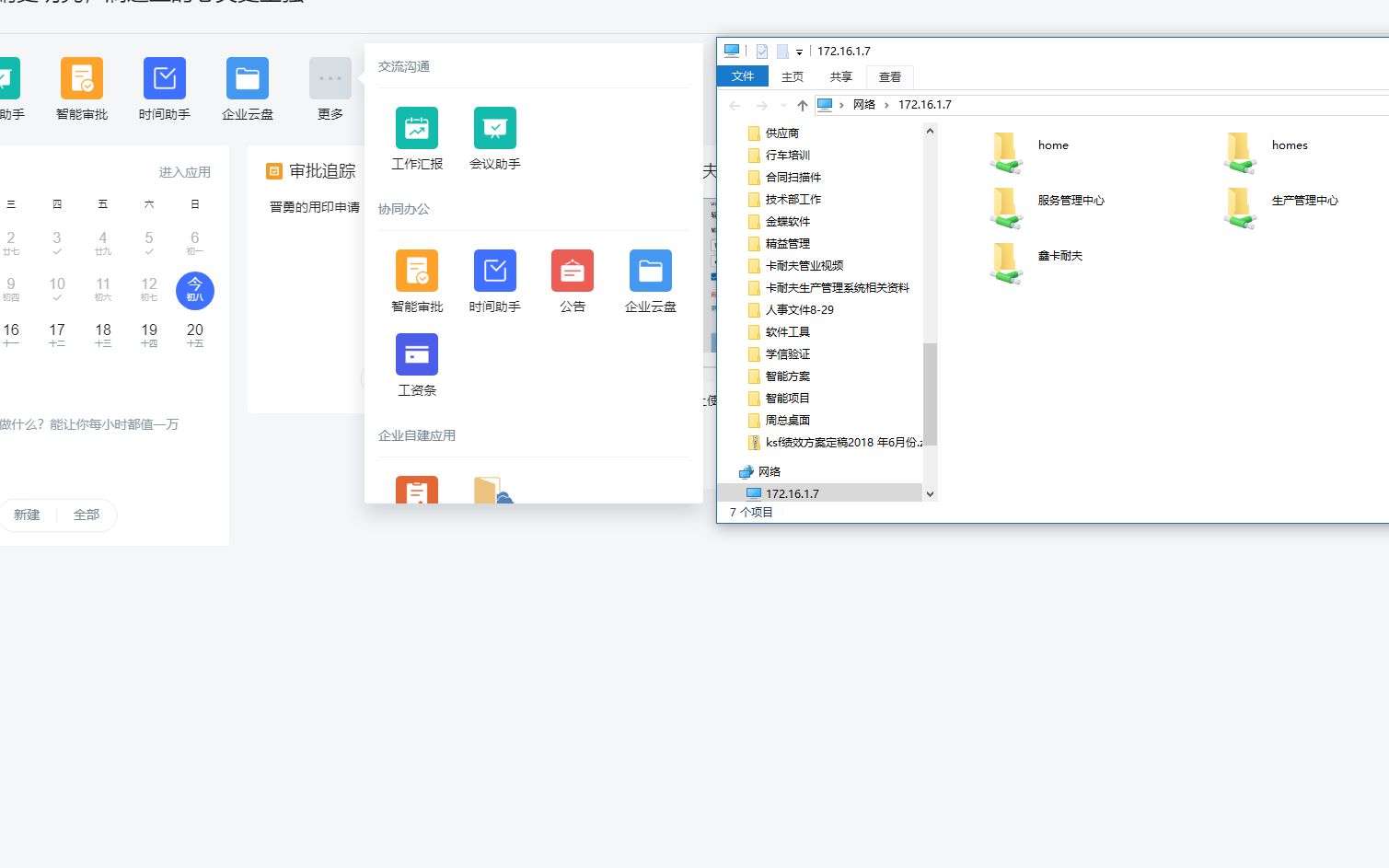Click the orange clipboard app under 企业自建应用
Screen dimensions: 1389x868
point(417,490)
